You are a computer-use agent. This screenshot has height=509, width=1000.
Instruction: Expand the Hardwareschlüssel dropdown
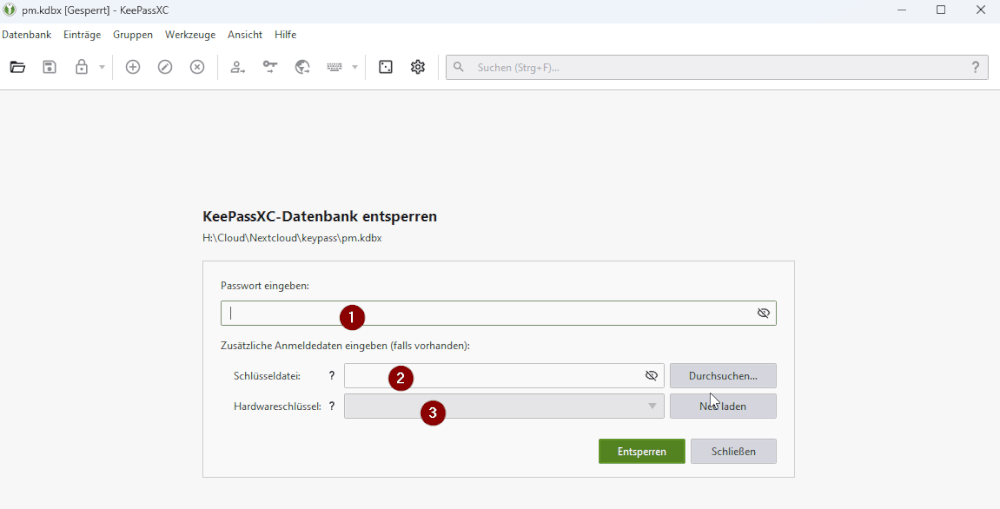tap(504, 406)
